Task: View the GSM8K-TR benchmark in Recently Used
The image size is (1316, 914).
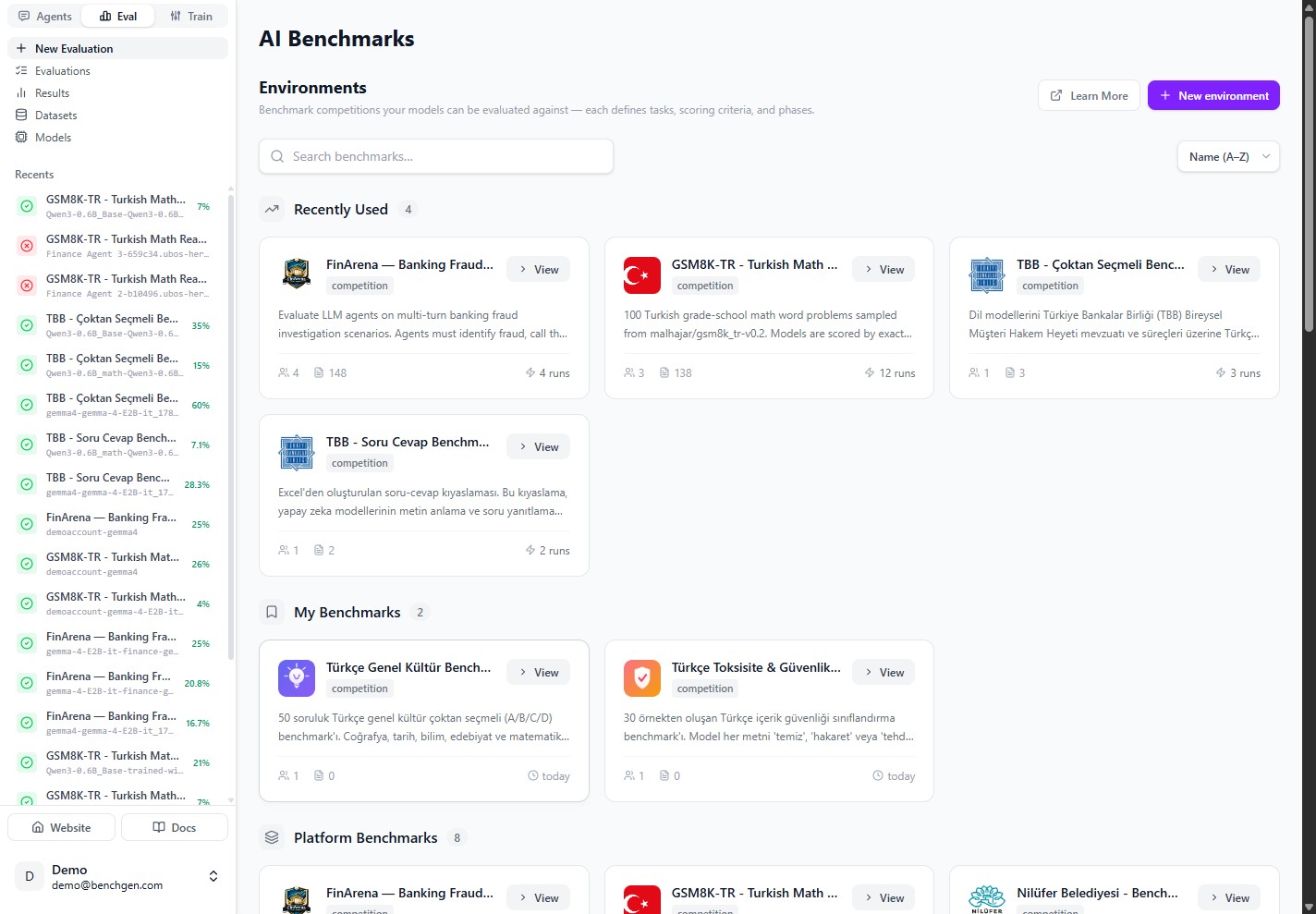Action: tap(883, 270)
